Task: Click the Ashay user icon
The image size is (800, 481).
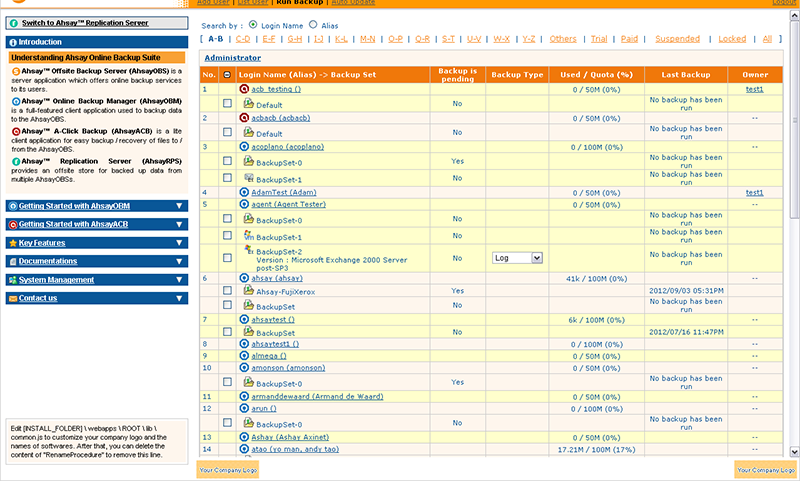Action: (244, 437)
